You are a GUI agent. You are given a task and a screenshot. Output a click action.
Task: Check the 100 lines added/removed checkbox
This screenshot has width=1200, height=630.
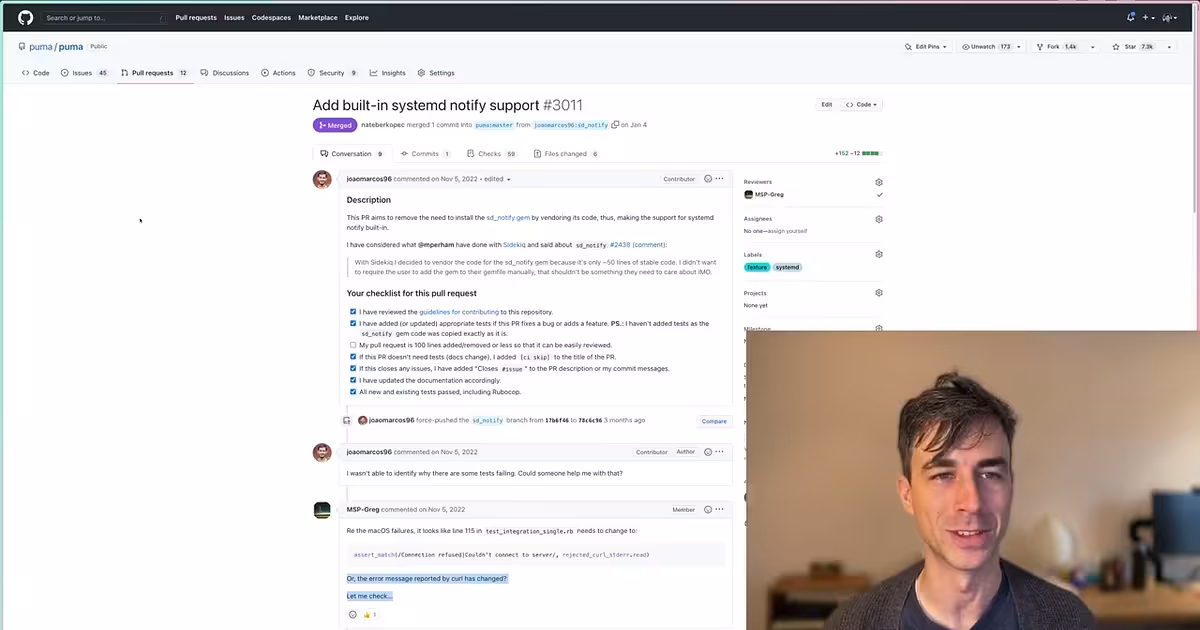point(353,345)
